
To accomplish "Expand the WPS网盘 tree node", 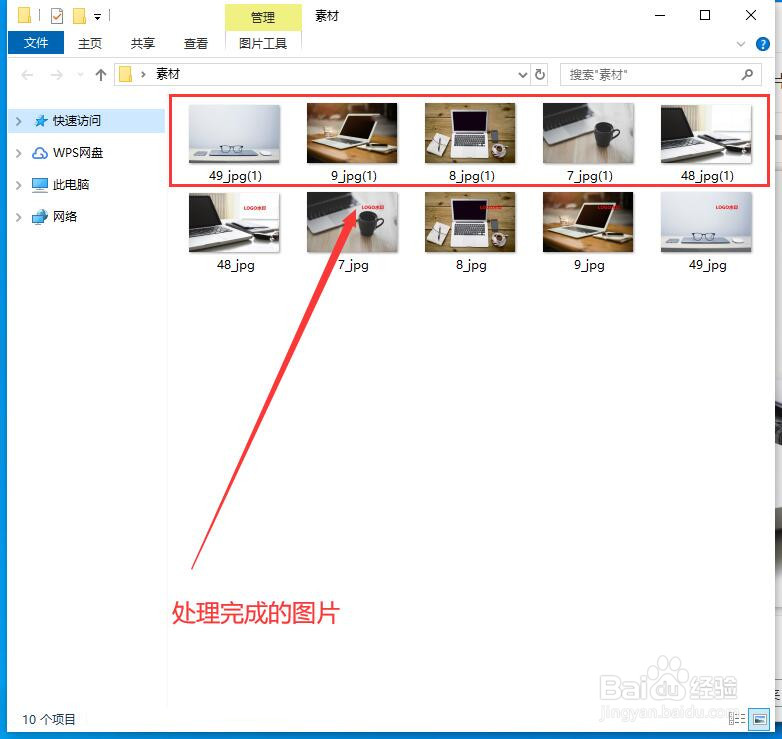I will click(18, 153).
